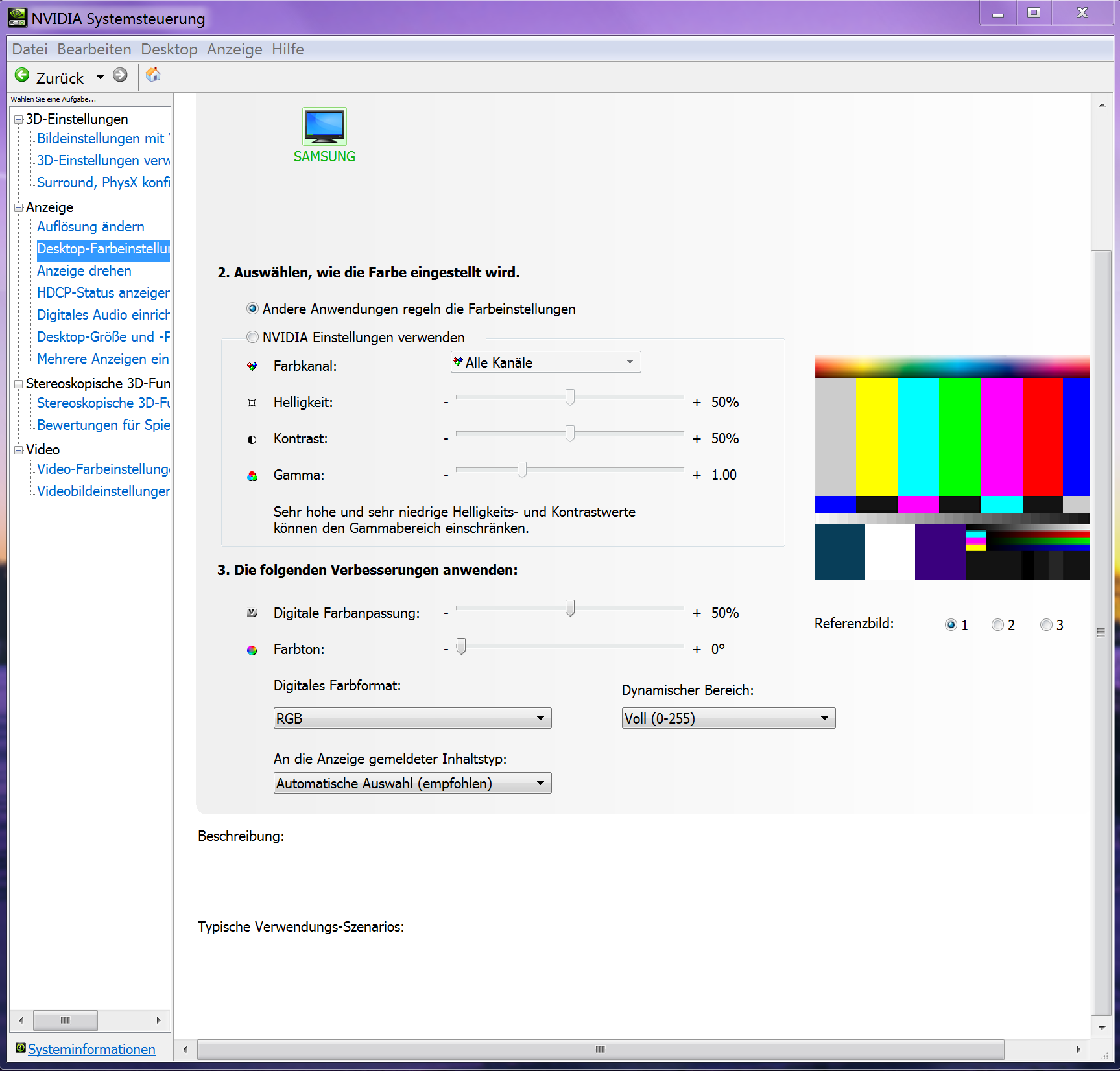The width and height of the screenshot is (1120, 1071).
Task: Click the Farbkanal color channel icon
Action: point(252,366)
